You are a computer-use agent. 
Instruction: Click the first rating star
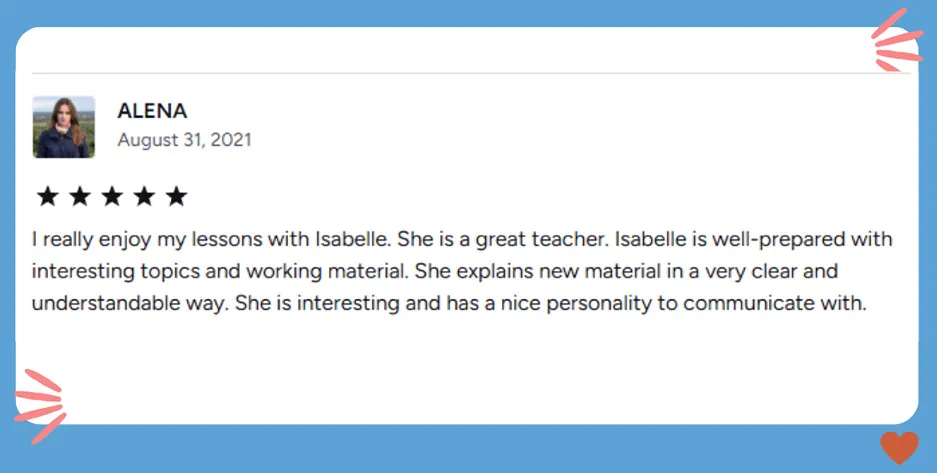pos(47,196)
